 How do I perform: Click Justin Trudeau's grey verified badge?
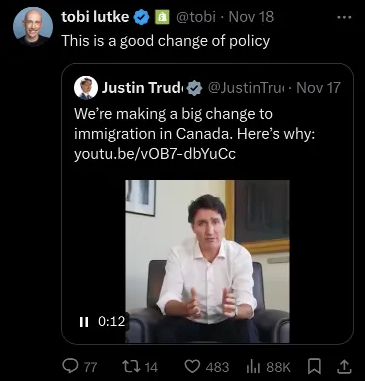click(x=195, y=88)
